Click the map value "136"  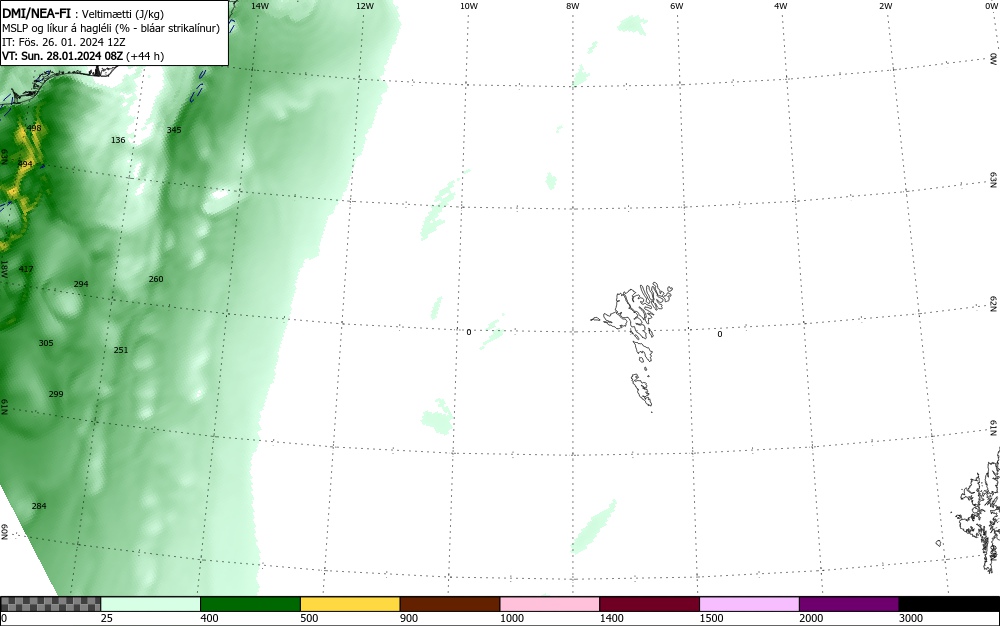pyautogui.click(x=118, y=140)
